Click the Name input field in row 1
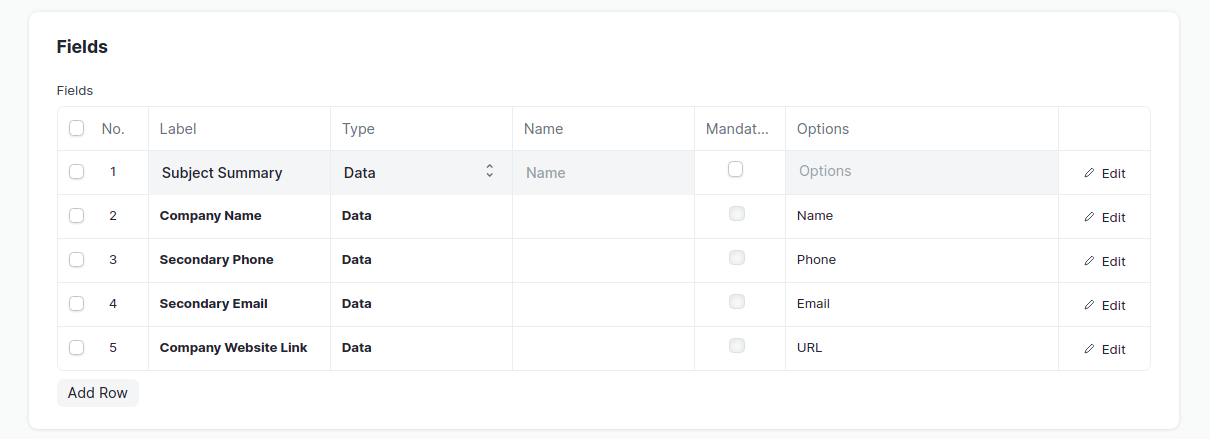The width and height of the screenshot is (1210, 439). click(x=603, y=172)
